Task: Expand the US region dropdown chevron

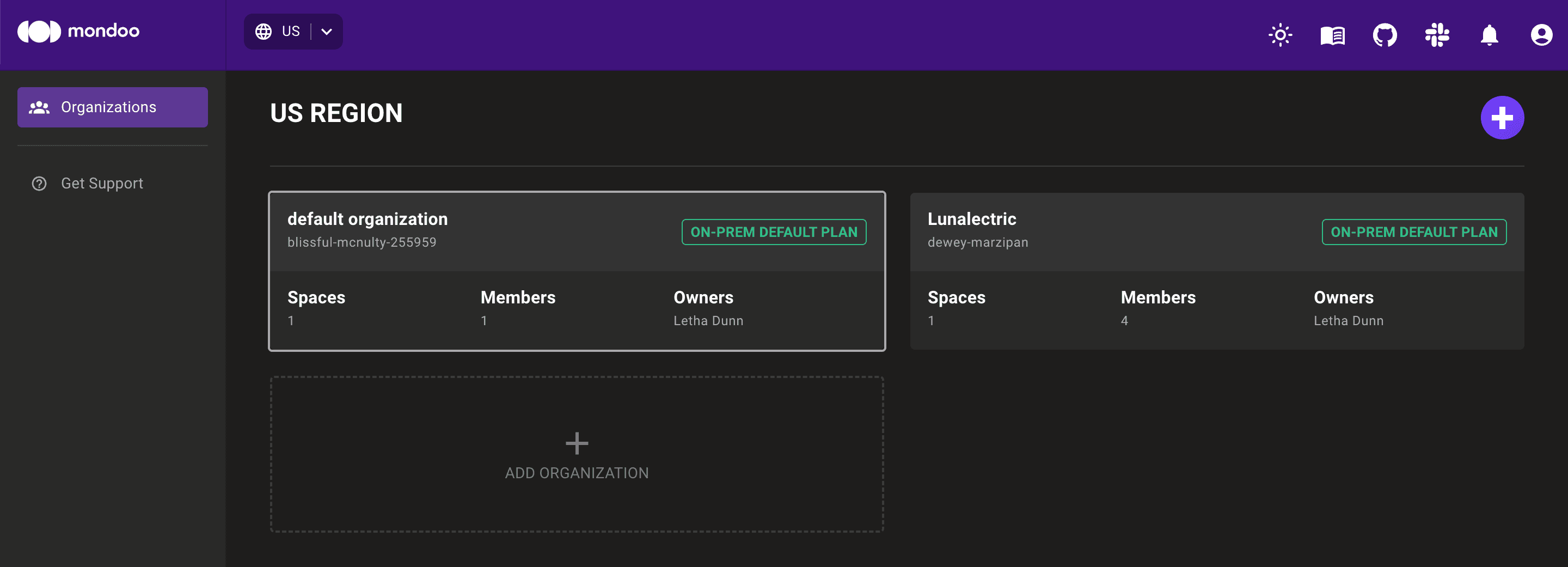Action: click(326, 31)
